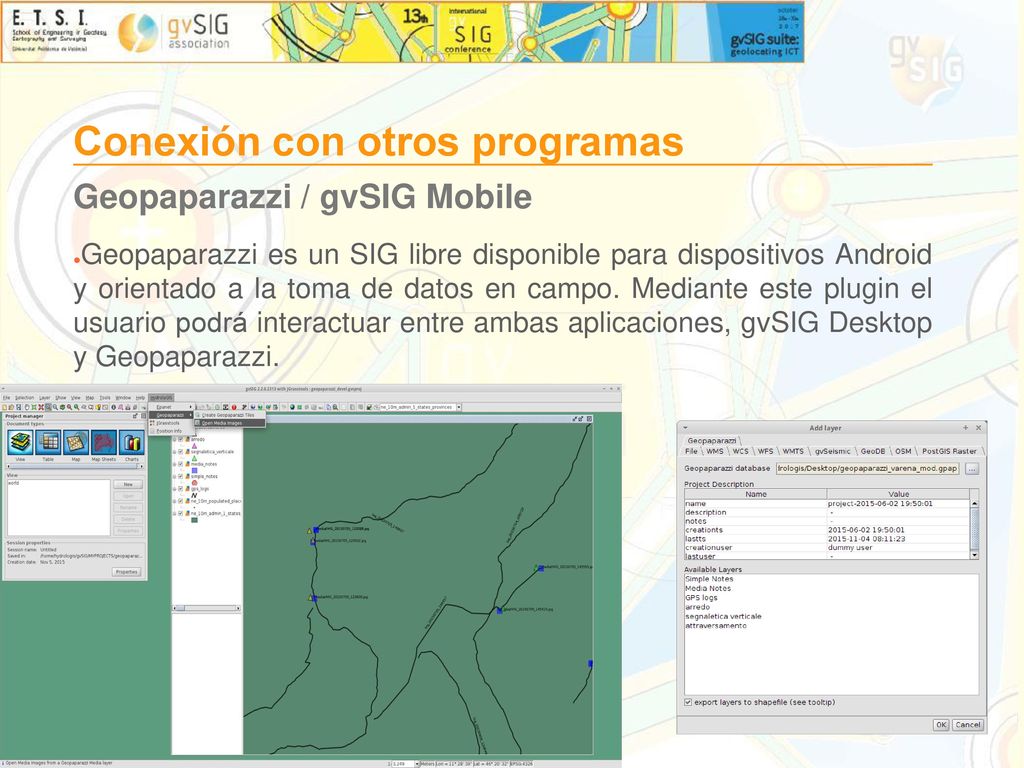Select the JGrasstools menu entry
This screenshot has width=1024, height=768.
tap(171, 423)
